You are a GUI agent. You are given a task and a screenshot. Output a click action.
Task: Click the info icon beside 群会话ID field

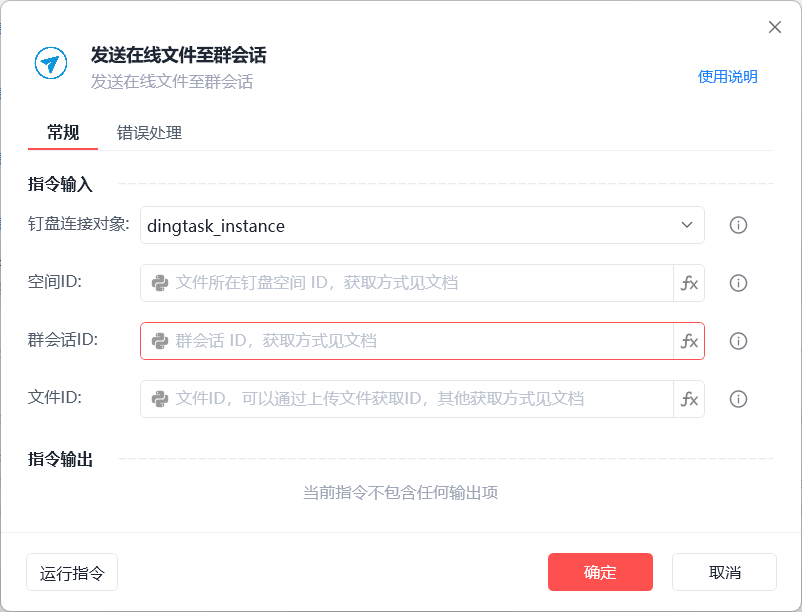(x=739, y=341)
